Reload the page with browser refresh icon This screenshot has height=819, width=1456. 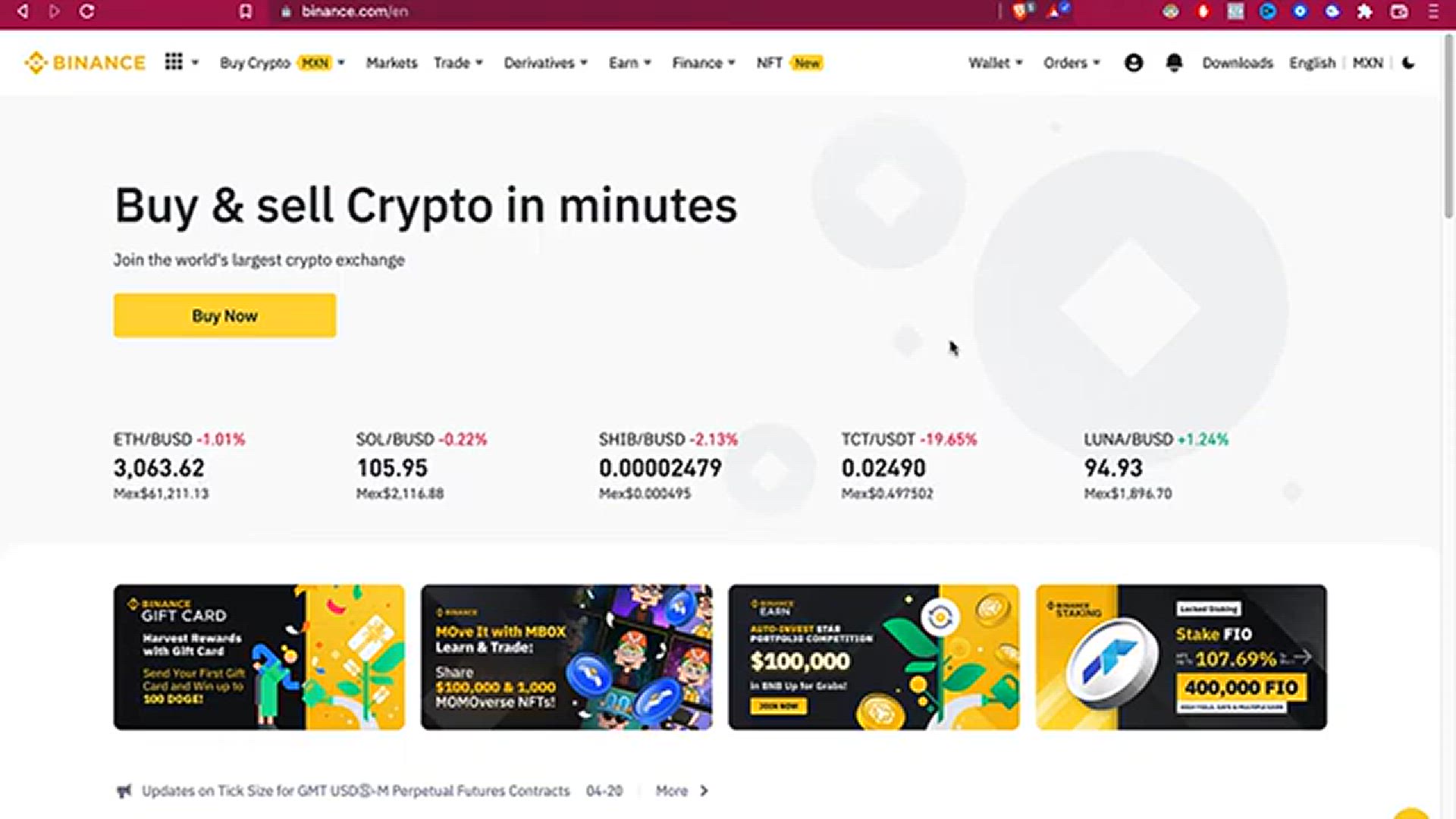[87, 11]
